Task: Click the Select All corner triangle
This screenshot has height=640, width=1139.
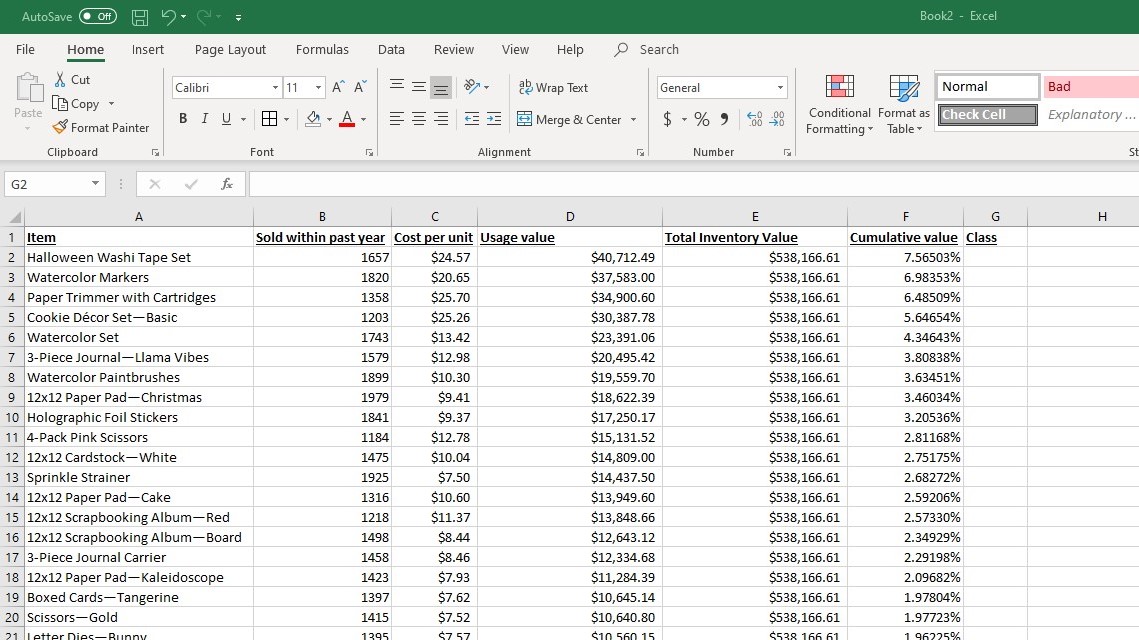Action: pyautogui.click(x=14, y=216)
